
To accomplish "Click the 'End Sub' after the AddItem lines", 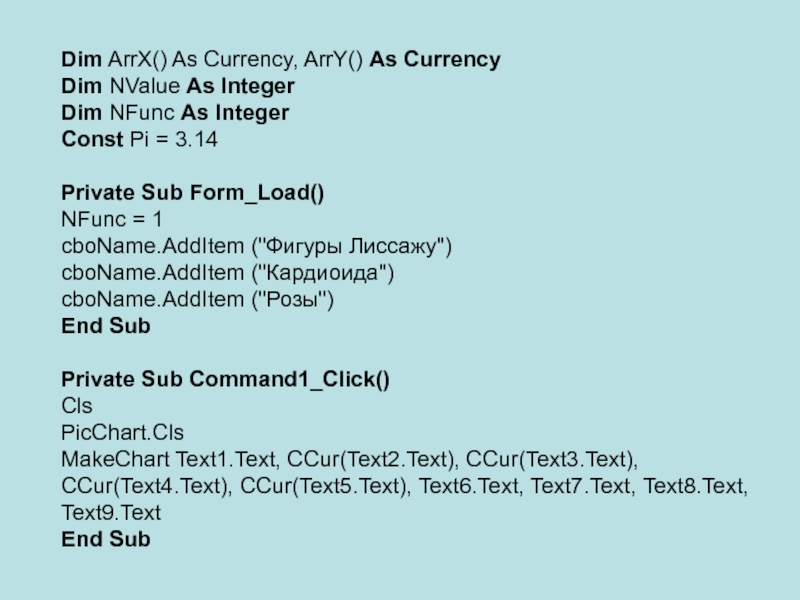I will coord(106,326).
